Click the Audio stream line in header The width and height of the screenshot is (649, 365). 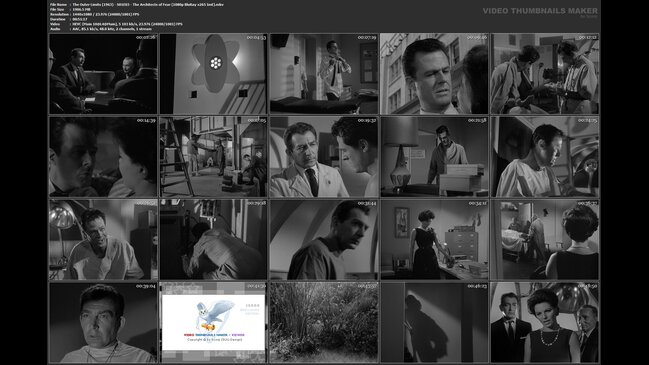point(101,29)
